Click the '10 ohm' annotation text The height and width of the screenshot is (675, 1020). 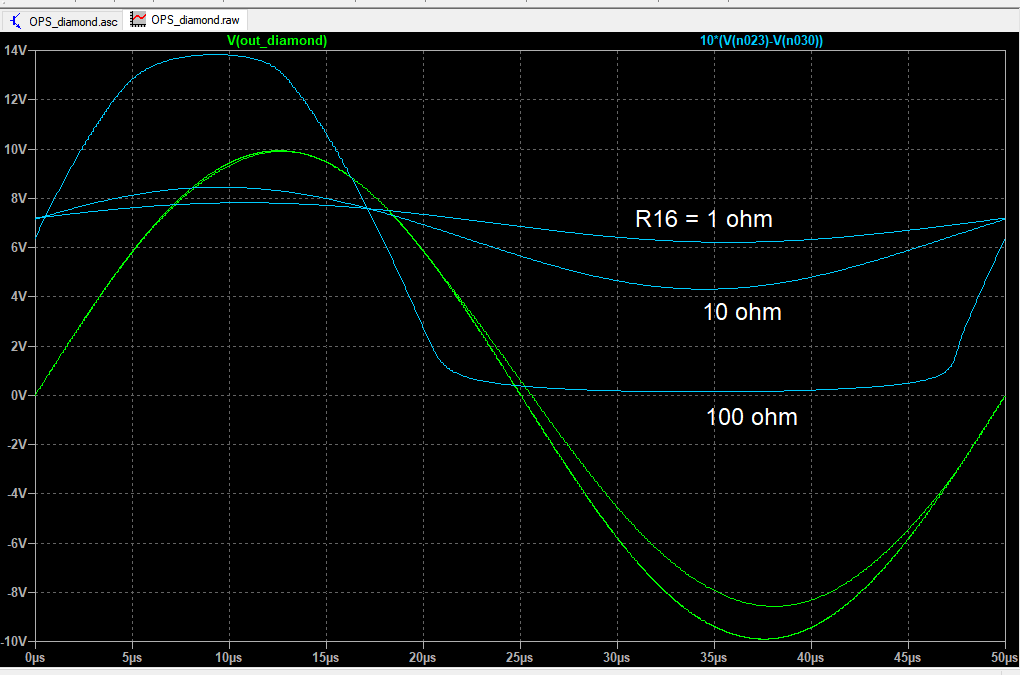click(742, 312)
